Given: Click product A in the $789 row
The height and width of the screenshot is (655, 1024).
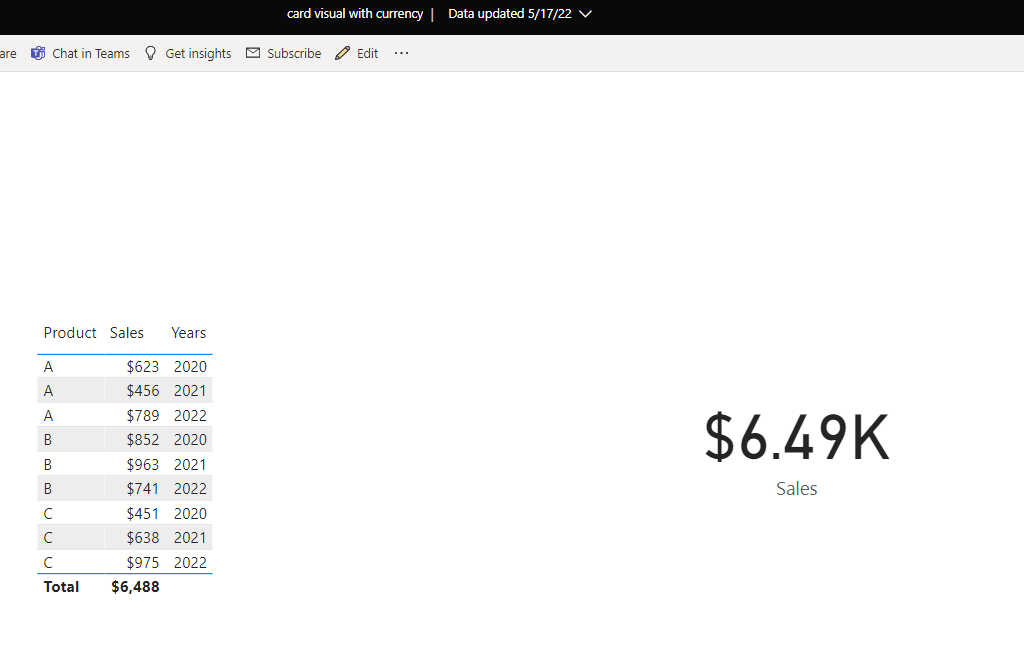Looking at the screenshot, I should tap(48, 416).
